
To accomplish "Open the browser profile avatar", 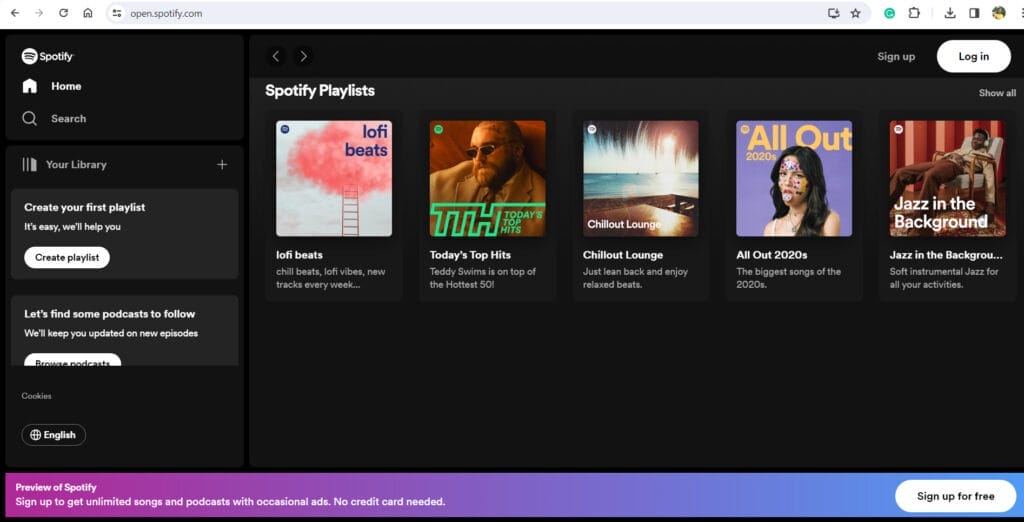I will click(x=999, y=13).
